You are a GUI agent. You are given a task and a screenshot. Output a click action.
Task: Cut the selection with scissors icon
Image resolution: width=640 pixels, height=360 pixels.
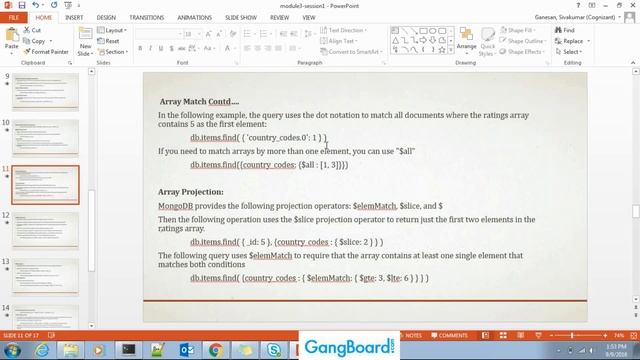[32, 30]
